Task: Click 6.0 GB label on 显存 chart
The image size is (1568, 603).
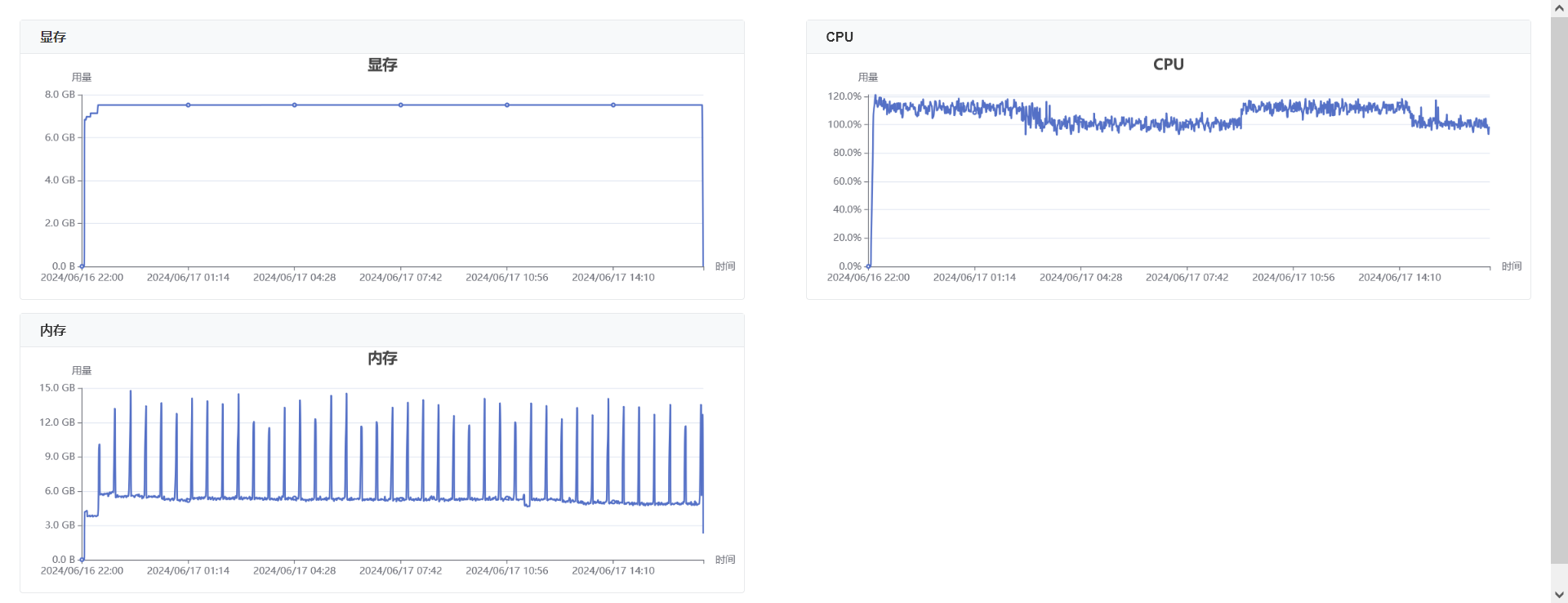Action: 60,137
